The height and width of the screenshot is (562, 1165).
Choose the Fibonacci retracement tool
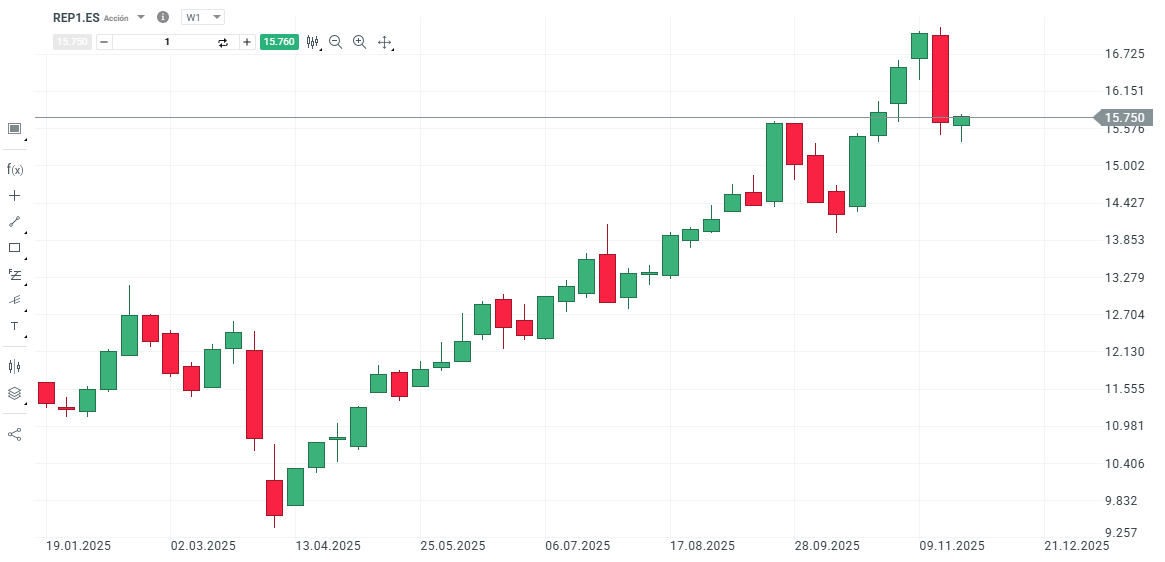point(15,274)
